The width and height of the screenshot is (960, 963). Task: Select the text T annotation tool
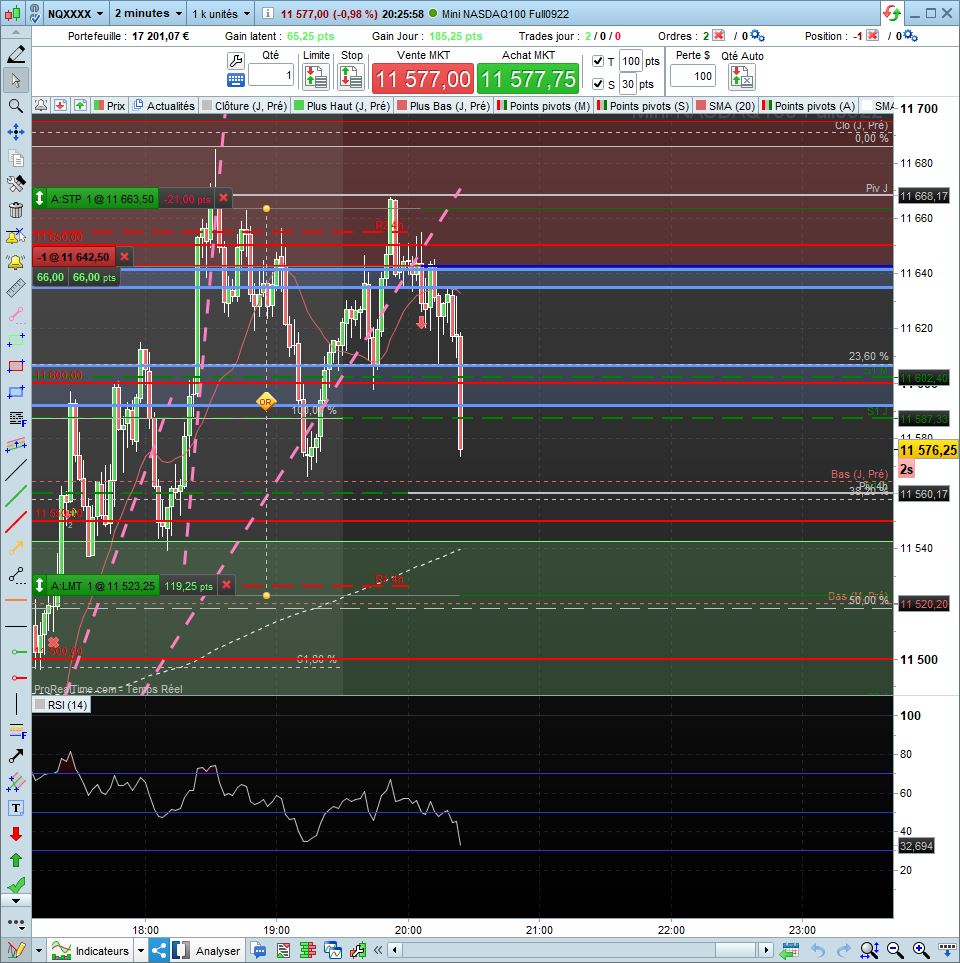pos(16,808)
